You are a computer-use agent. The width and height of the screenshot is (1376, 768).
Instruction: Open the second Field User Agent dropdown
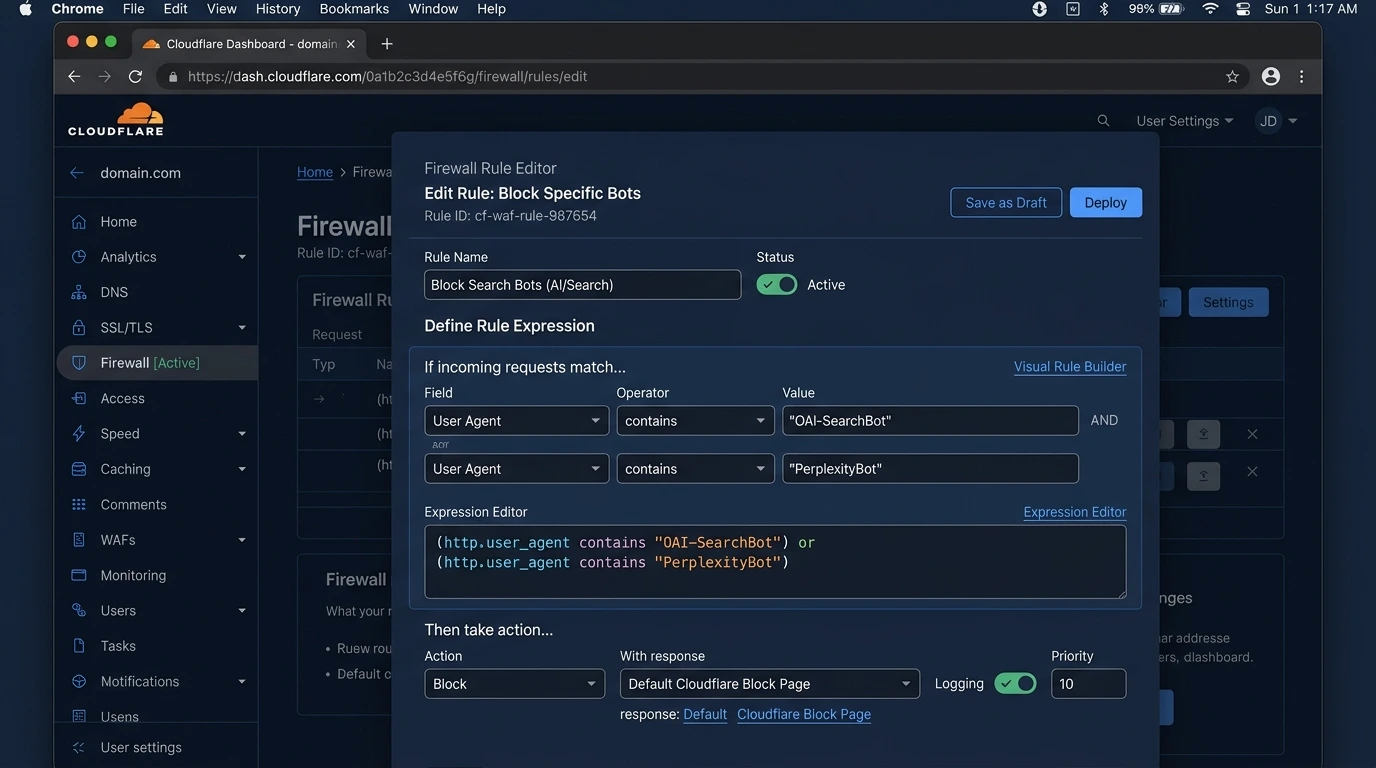click(516, 469)
